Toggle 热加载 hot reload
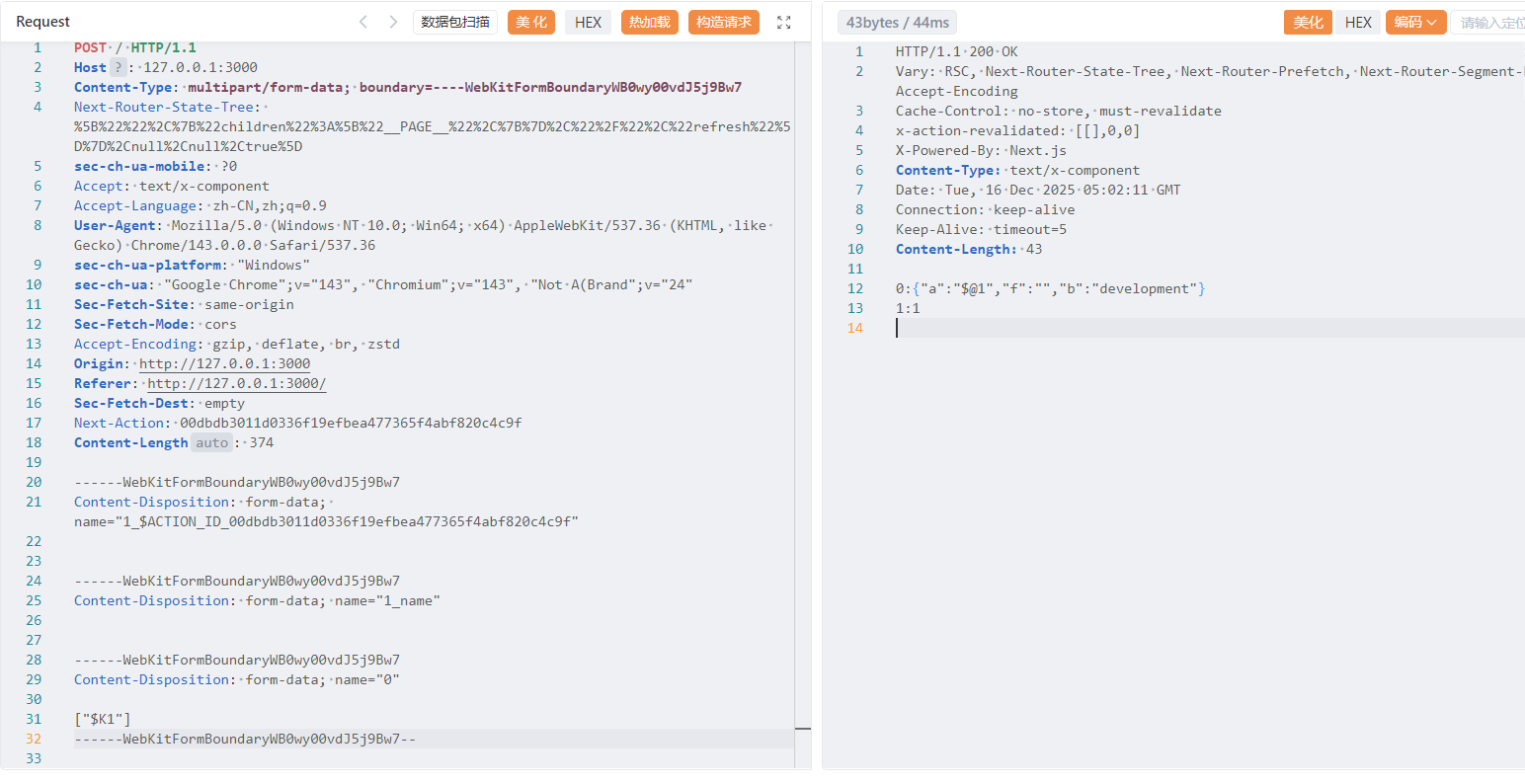Screen dimensions: 1525x784 pos(650,22)
